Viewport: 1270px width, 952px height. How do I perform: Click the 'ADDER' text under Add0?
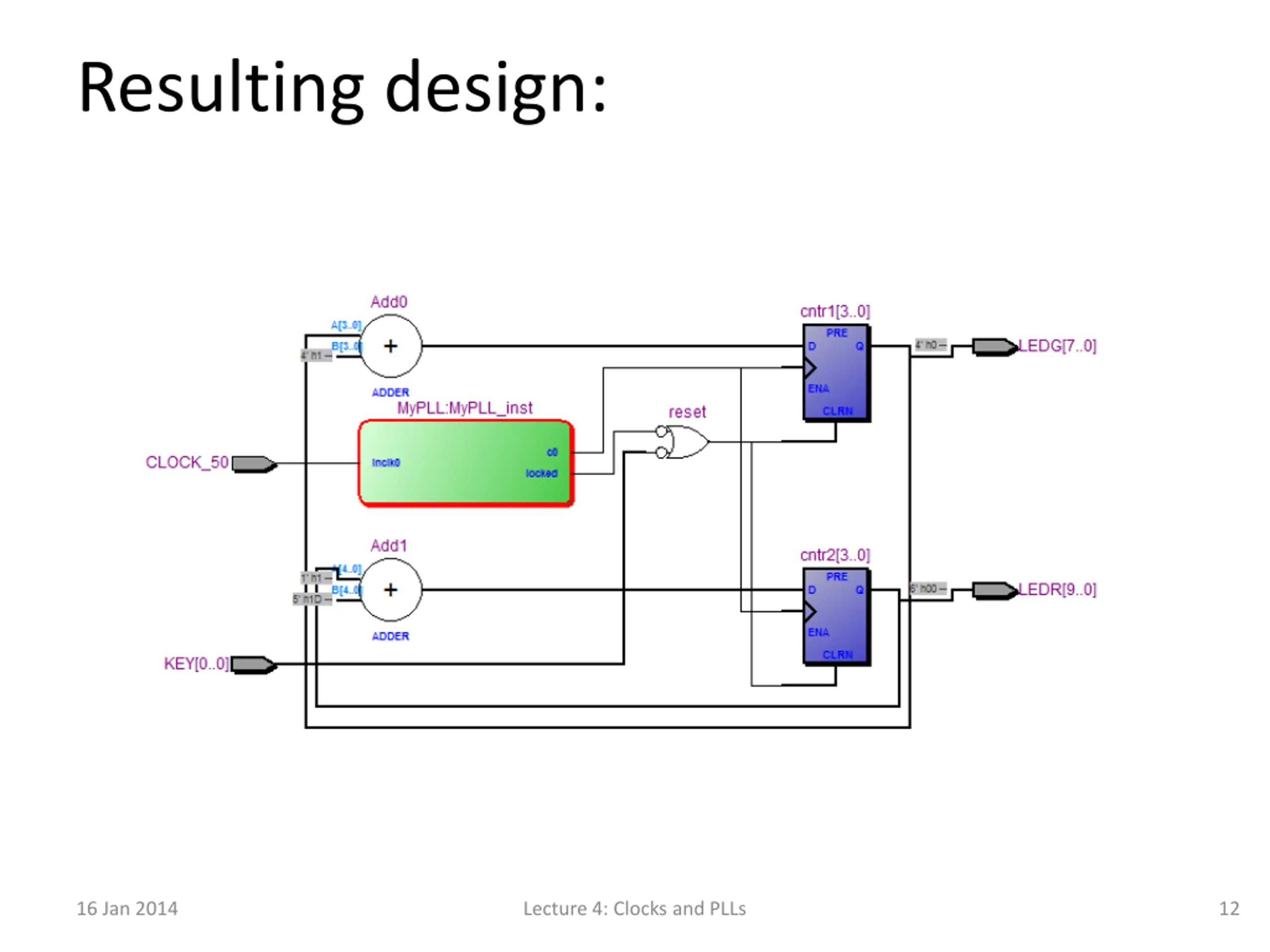pyautogui.click(x=390, y=393)
